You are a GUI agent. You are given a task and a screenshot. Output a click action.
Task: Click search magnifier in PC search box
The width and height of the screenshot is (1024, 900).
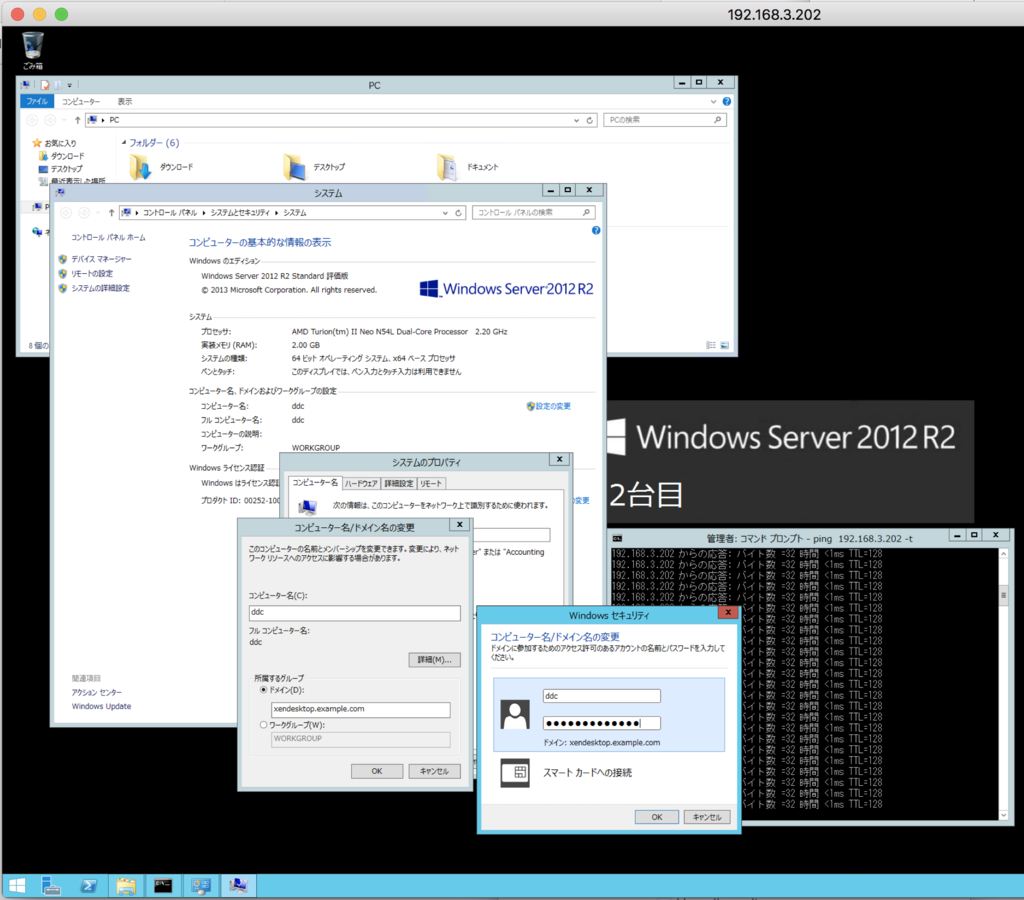(717, 120)
